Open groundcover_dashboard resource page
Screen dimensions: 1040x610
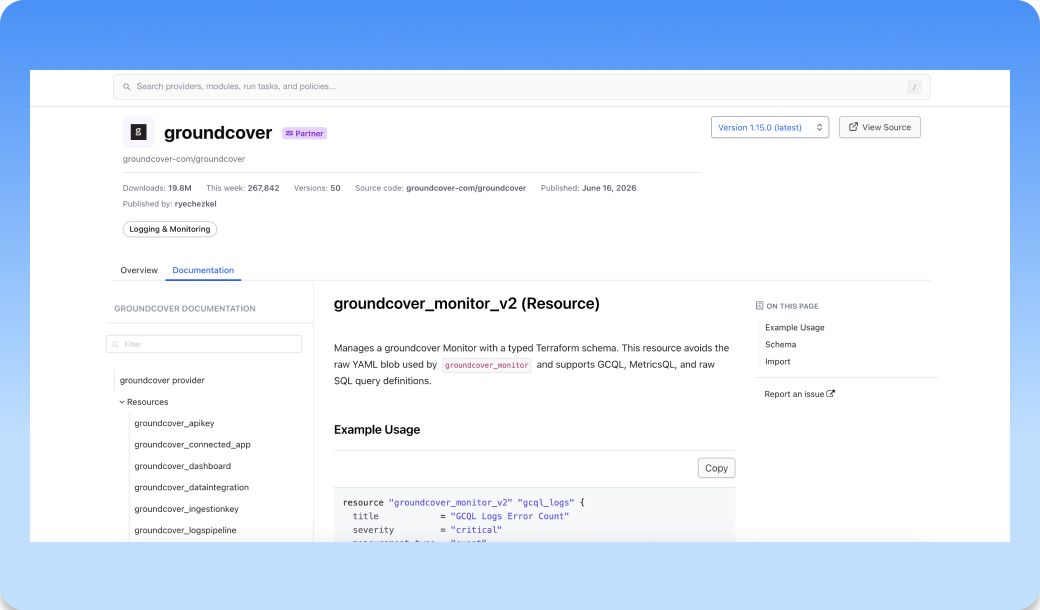(x=182, y=466)
